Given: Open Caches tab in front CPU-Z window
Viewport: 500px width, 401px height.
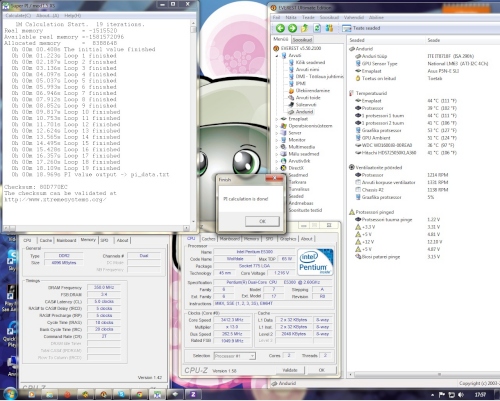Looking at the screenshot, I should coord(208,239).
